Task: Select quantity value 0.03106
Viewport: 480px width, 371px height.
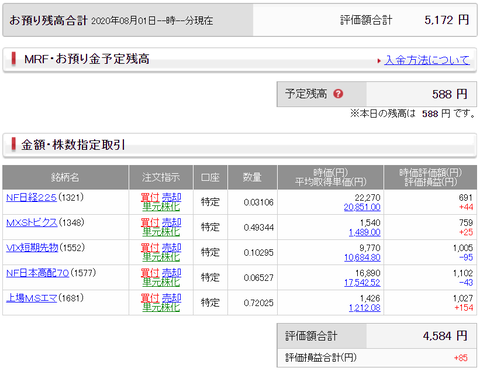Action: tap(259, 202)
